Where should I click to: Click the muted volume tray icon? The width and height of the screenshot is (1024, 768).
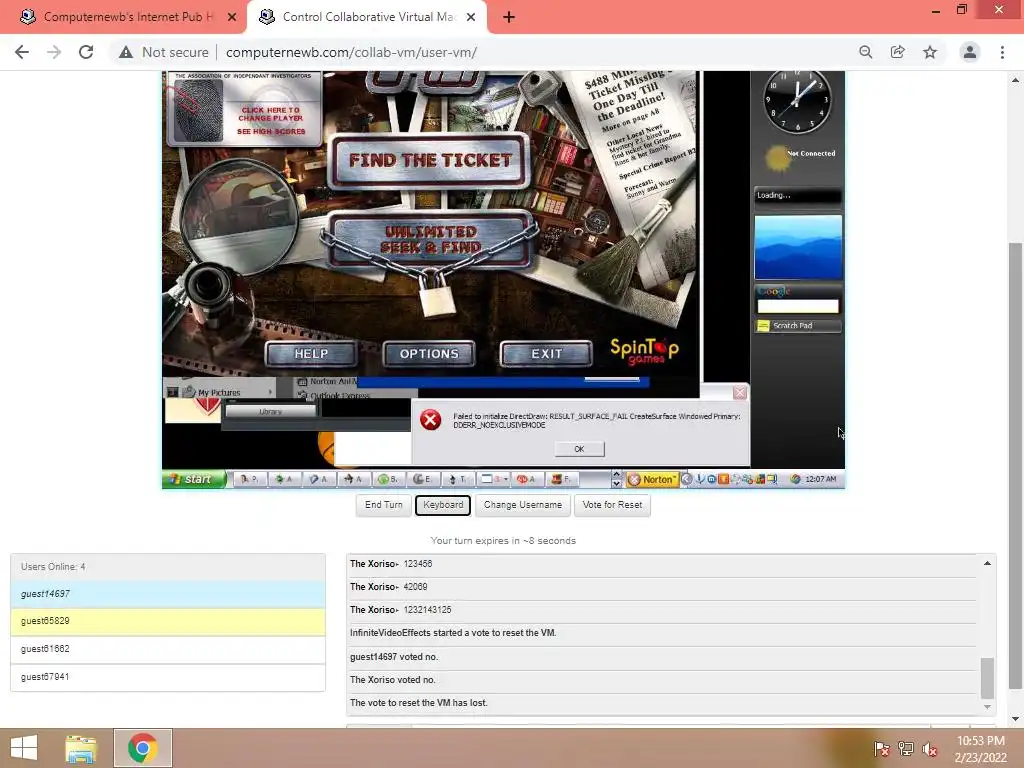click(x=930, y=749)
